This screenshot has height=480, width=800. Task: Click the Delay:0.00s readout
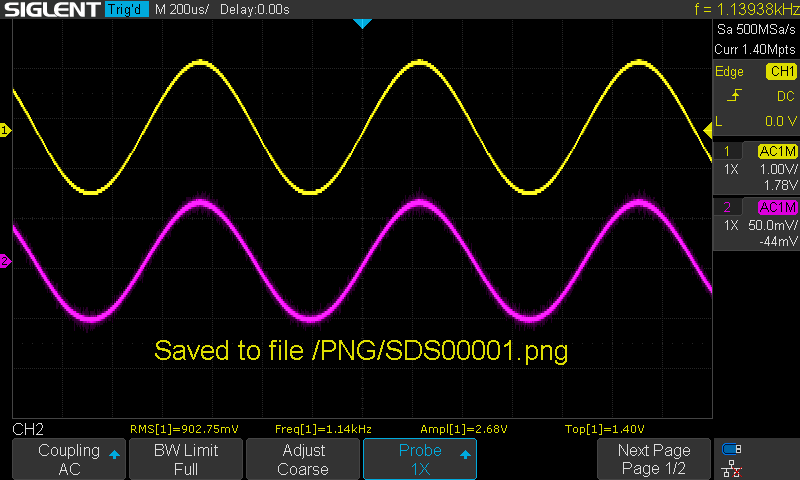point(255,9)
